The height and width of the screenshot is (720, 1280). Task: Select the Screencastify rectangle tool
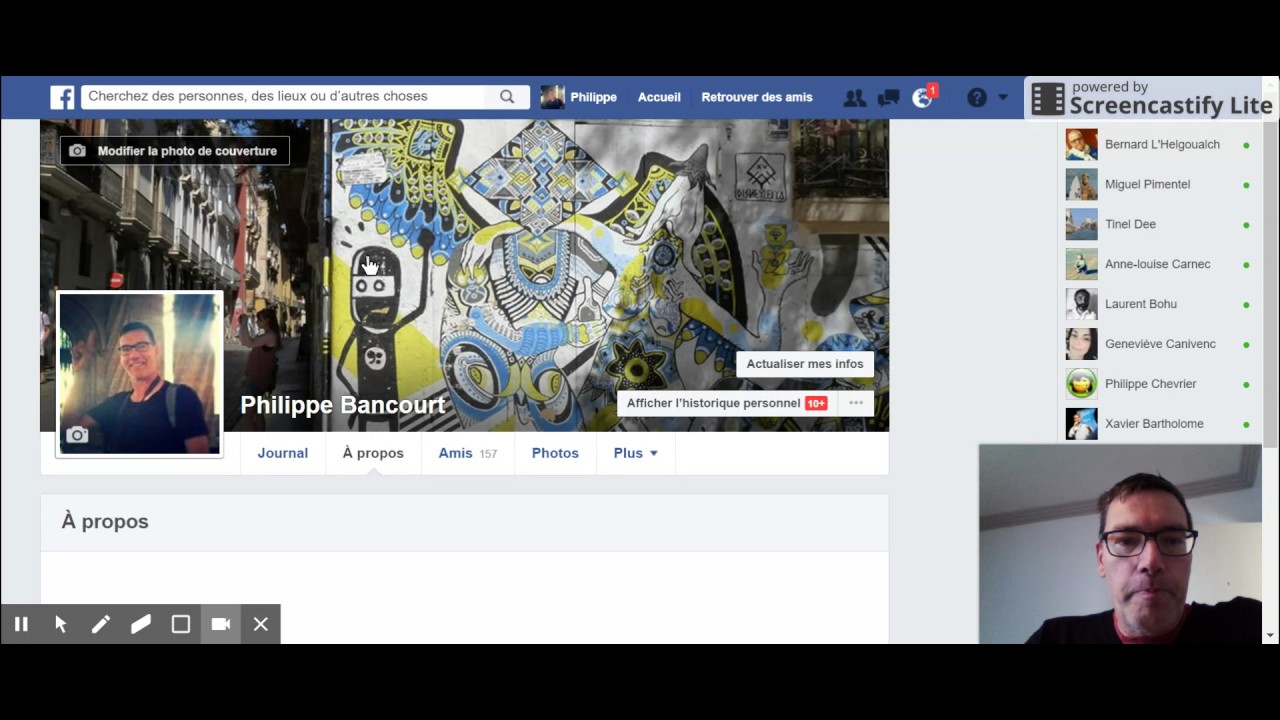click(181, 624)
